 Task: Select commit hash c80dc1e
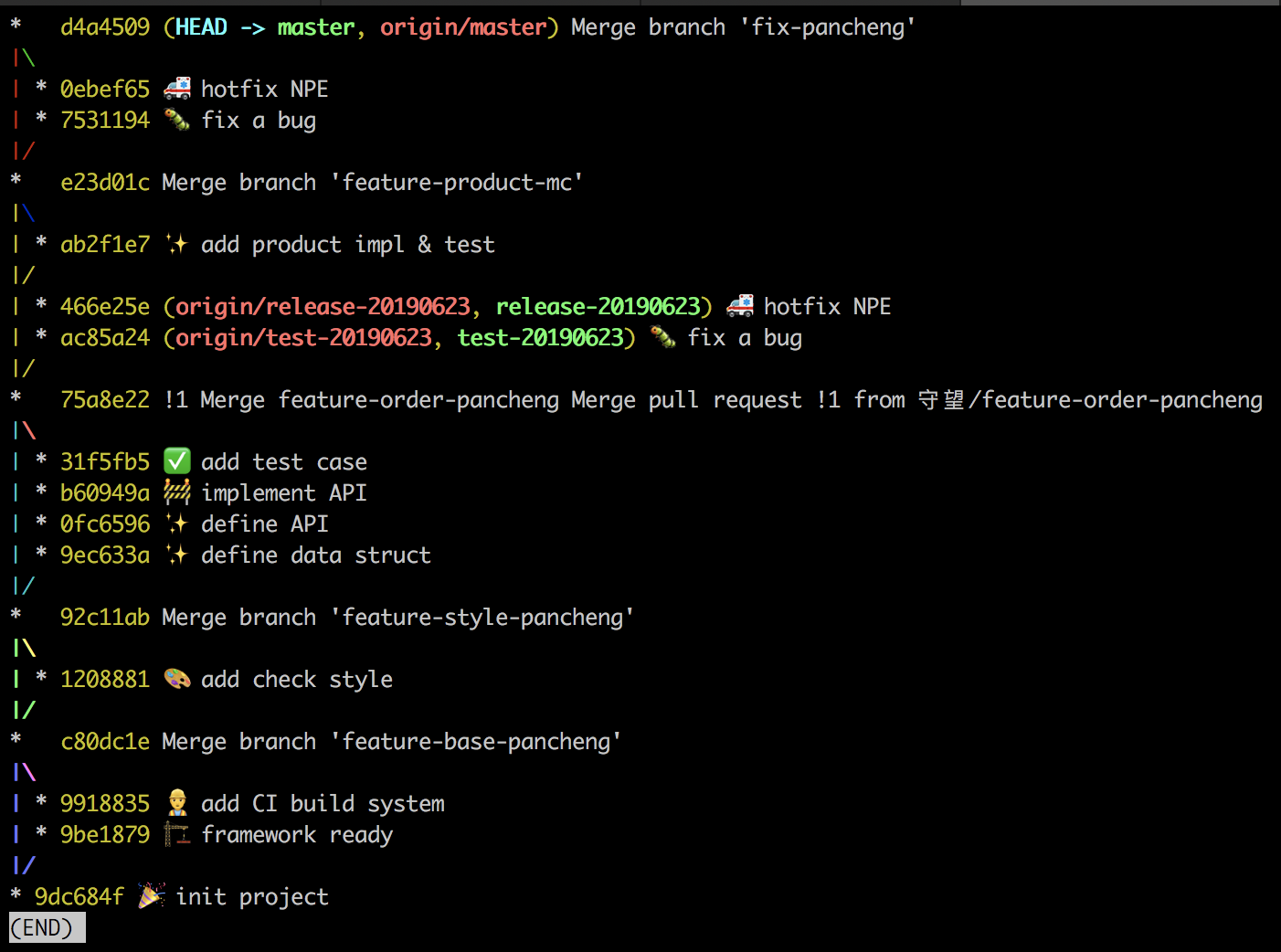click(x=105, y=741)
